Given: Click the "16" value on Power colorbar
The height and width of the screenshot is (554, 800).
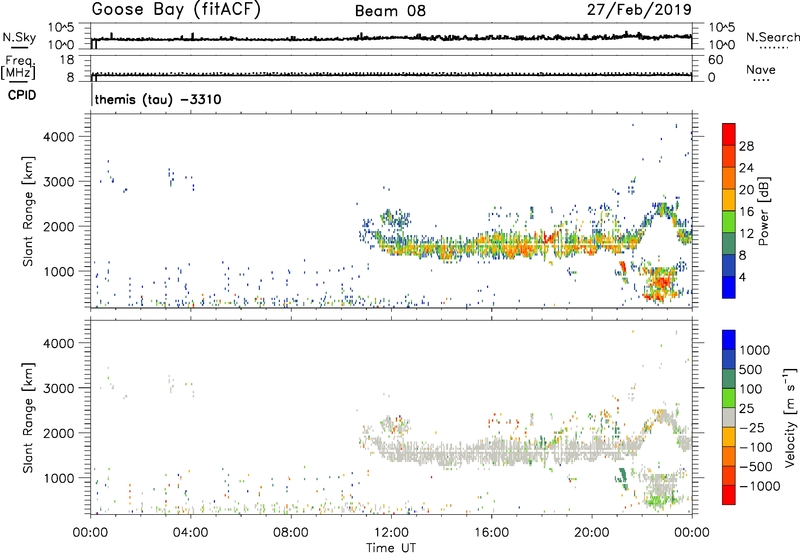Looking at the screenshot, I should point(746,212).
